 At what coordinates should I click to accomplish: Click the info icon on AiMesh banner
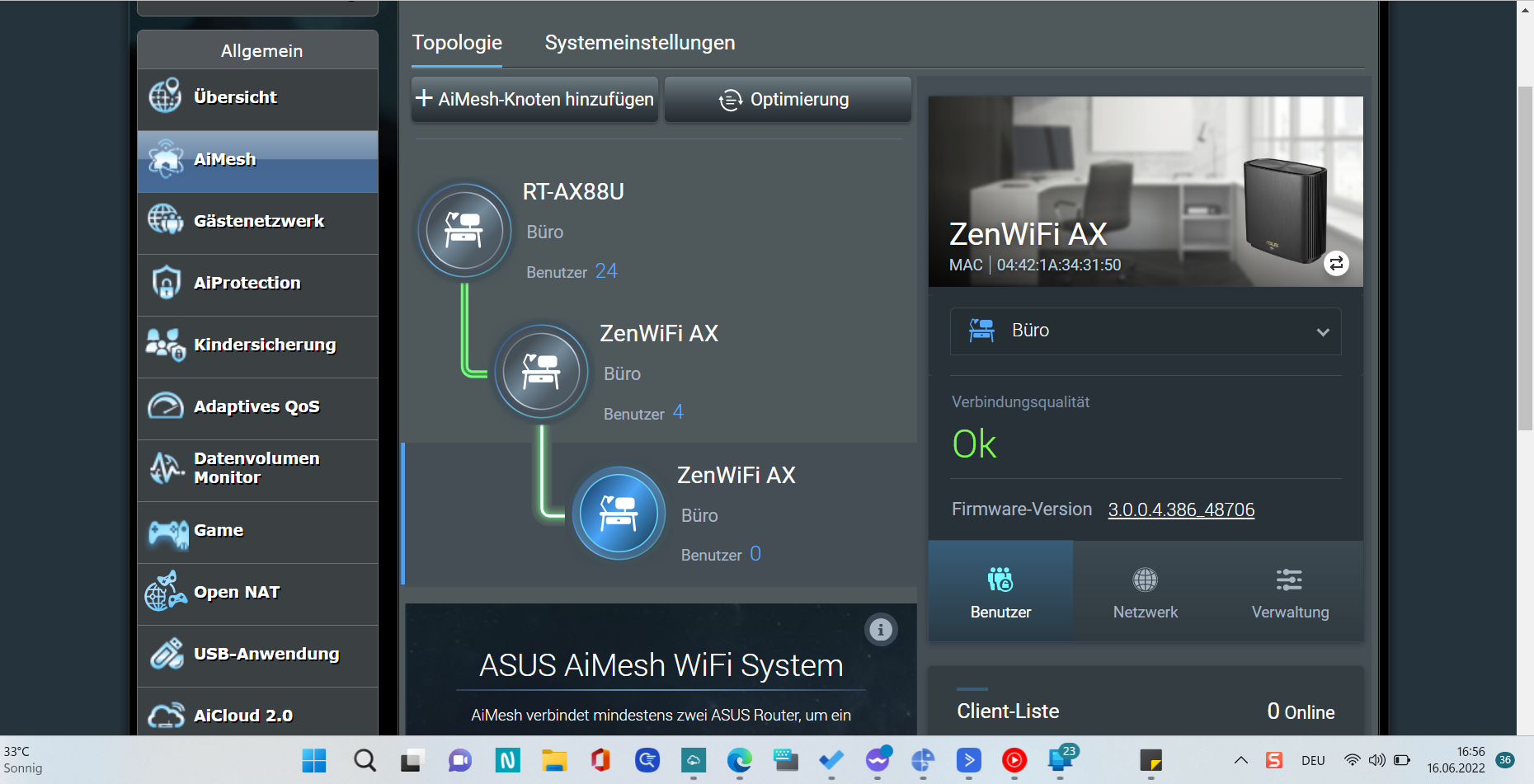pyautogui.click(x=881, y=630)
